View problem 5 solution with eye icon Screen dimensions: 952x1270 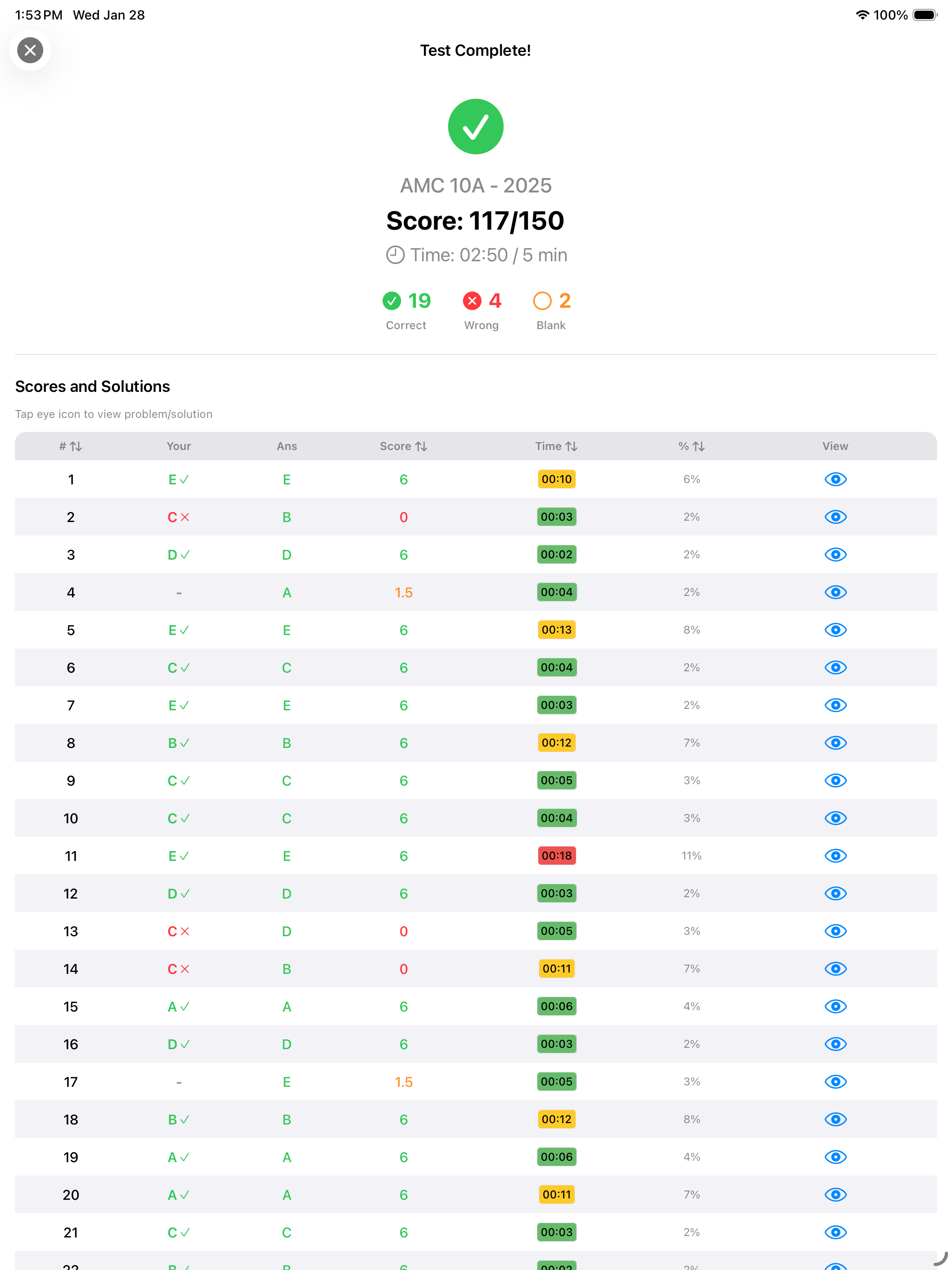[835, 630]
